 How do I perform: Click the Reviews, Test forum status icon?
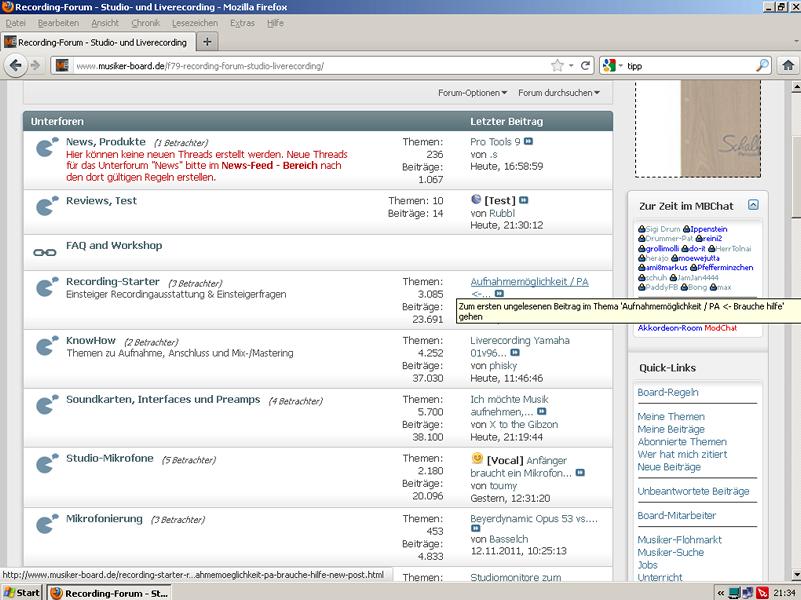(x=47, y=206)
